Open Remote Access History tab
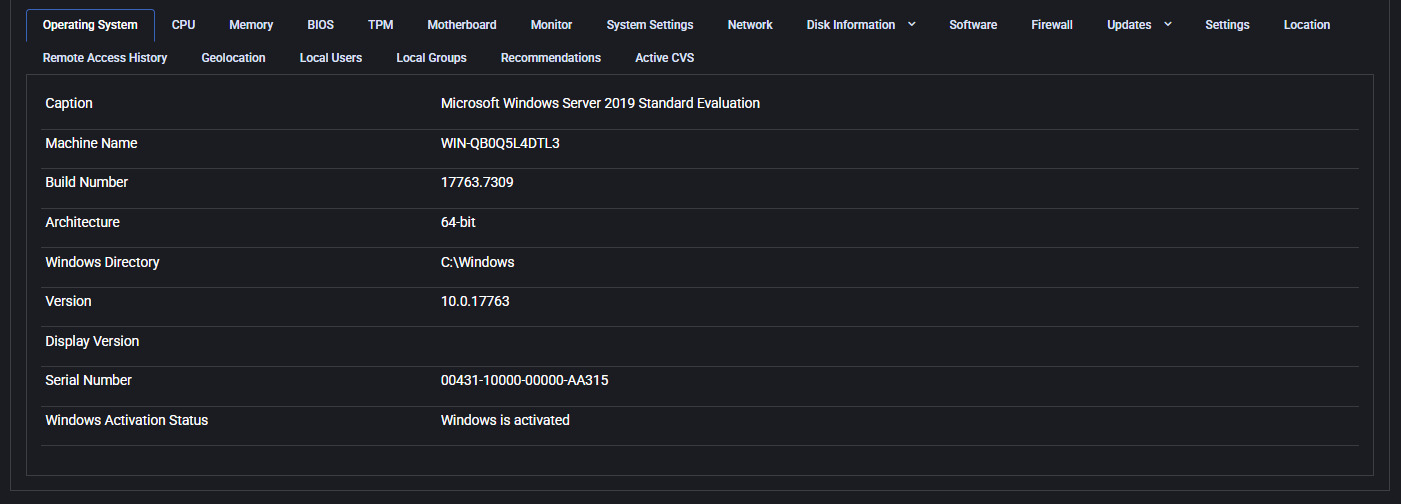 click(x=105, y=58)
